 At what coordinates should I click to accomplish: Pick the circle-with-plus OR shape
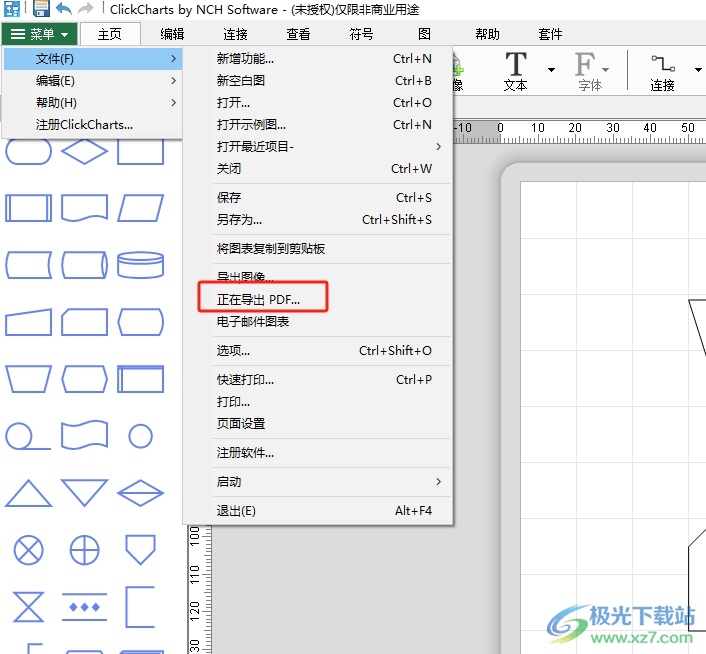pyautogui.click(x=84, y=550)
